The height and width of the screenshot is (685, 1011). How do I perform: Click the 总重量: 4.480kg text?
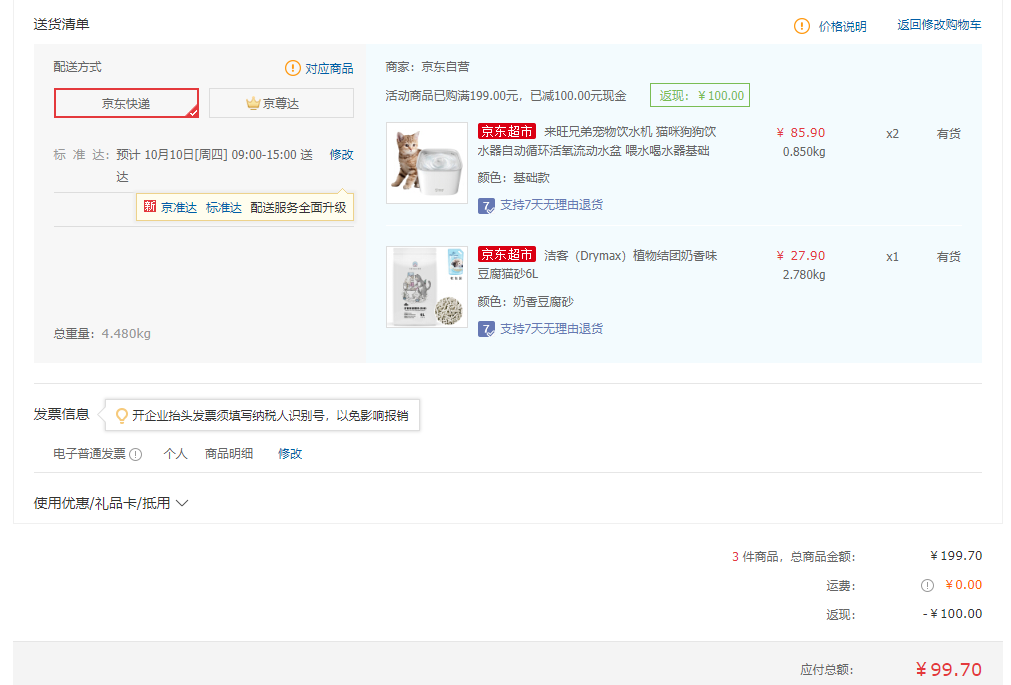(102, 333)
